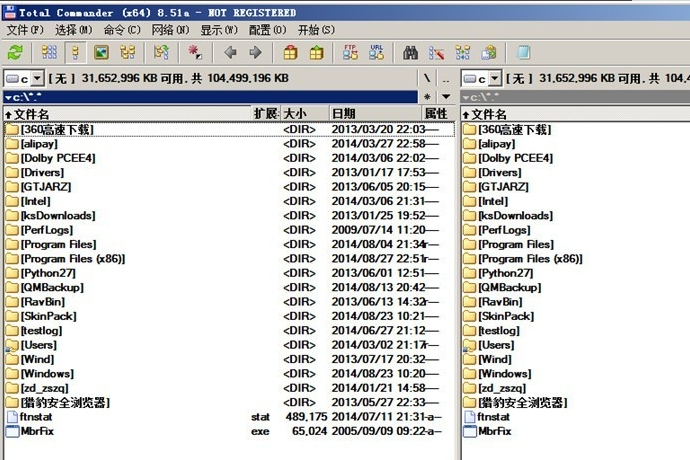Select [alipay] folder in left panel

point(229,144)
